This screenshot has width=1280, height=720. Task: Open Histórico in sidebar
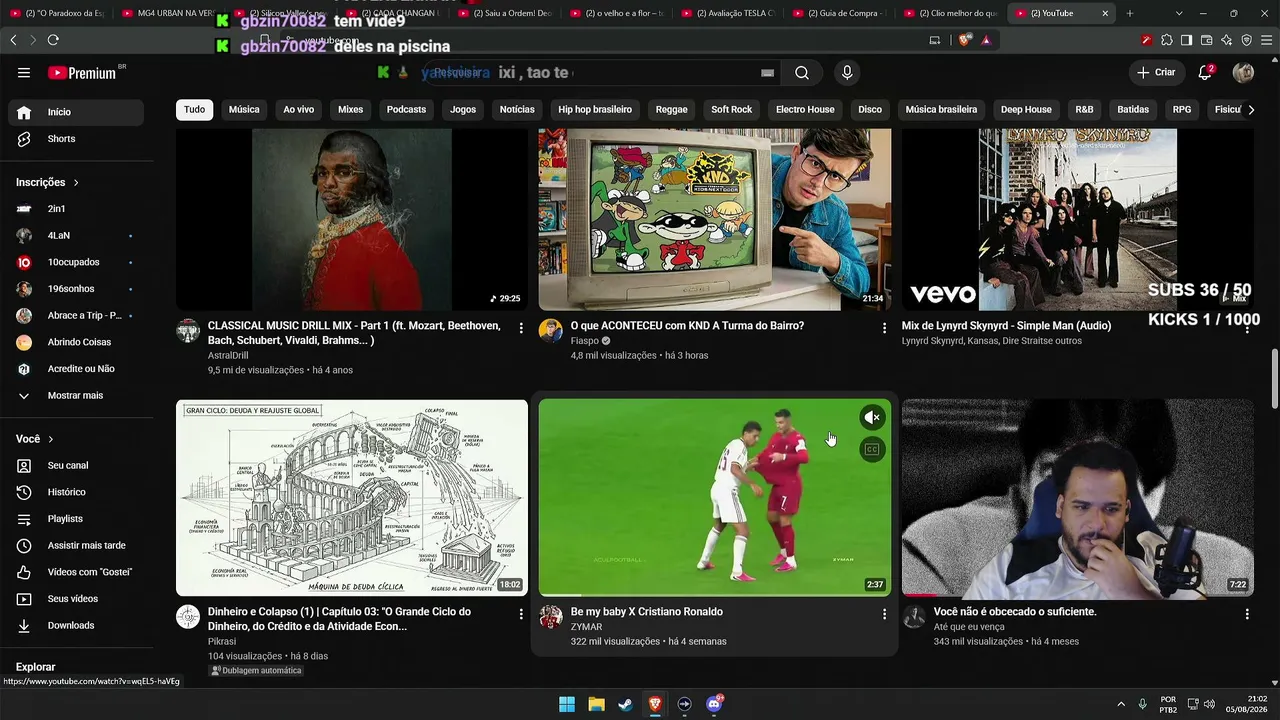point(76,492)
